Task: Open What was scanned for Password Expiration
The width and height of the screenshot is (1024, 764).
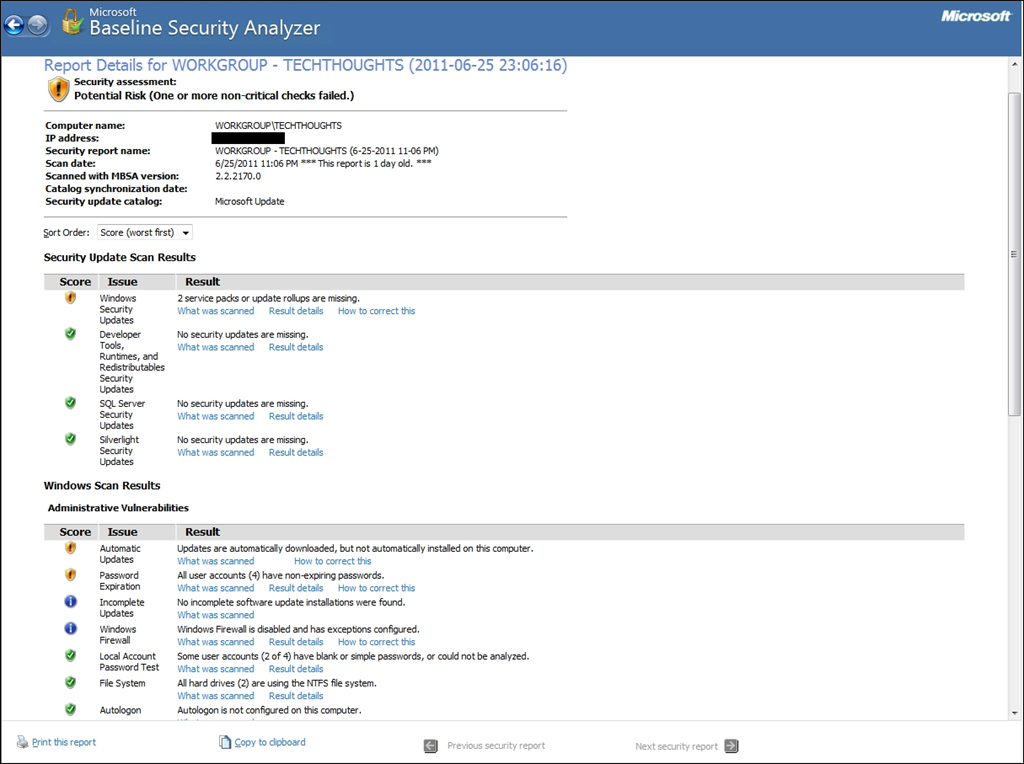Action: click(x=216, y=588)
